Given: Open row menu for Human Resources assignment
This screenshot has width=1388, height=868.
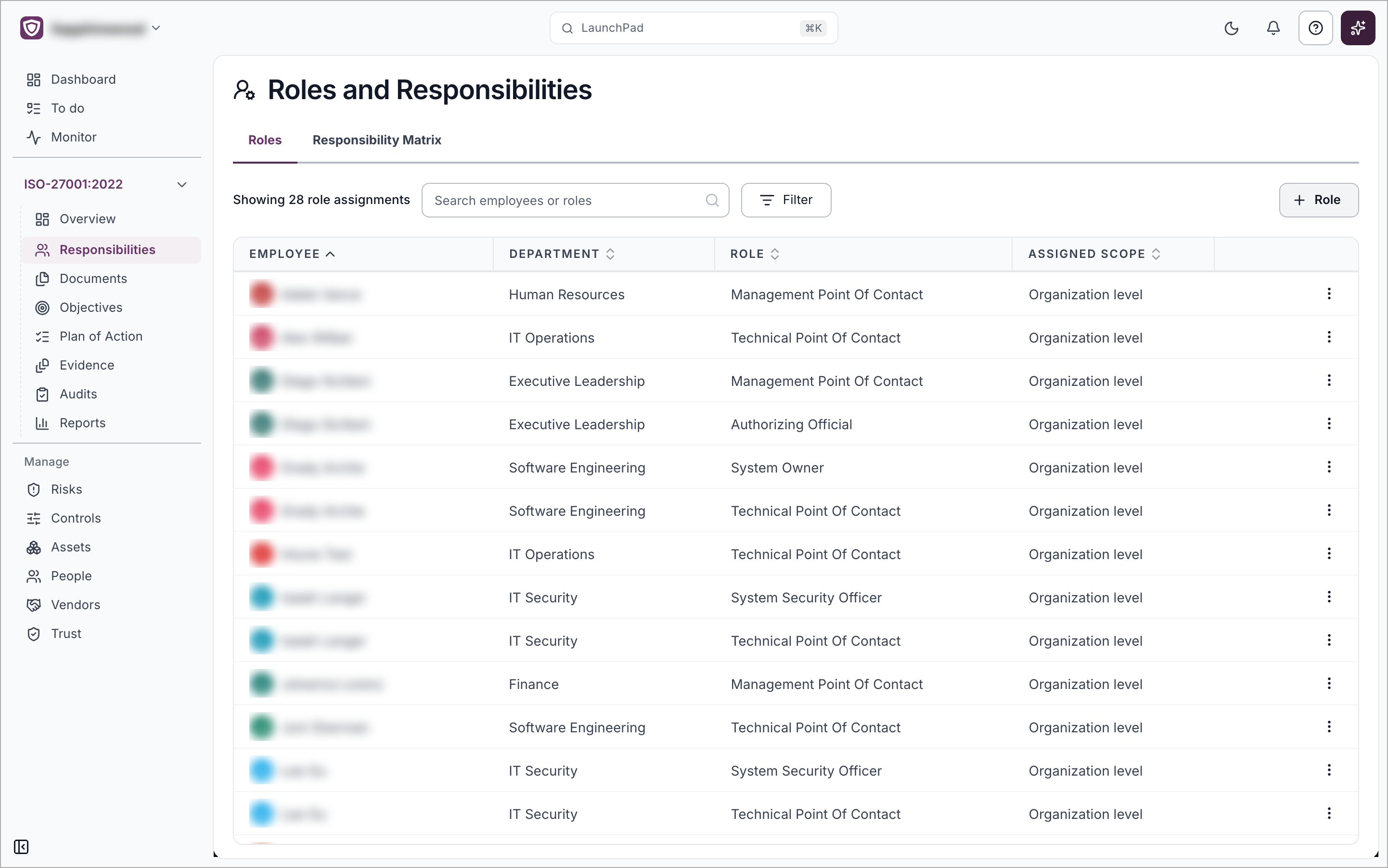Looking at the screenshot, I should coord(1329,294).
